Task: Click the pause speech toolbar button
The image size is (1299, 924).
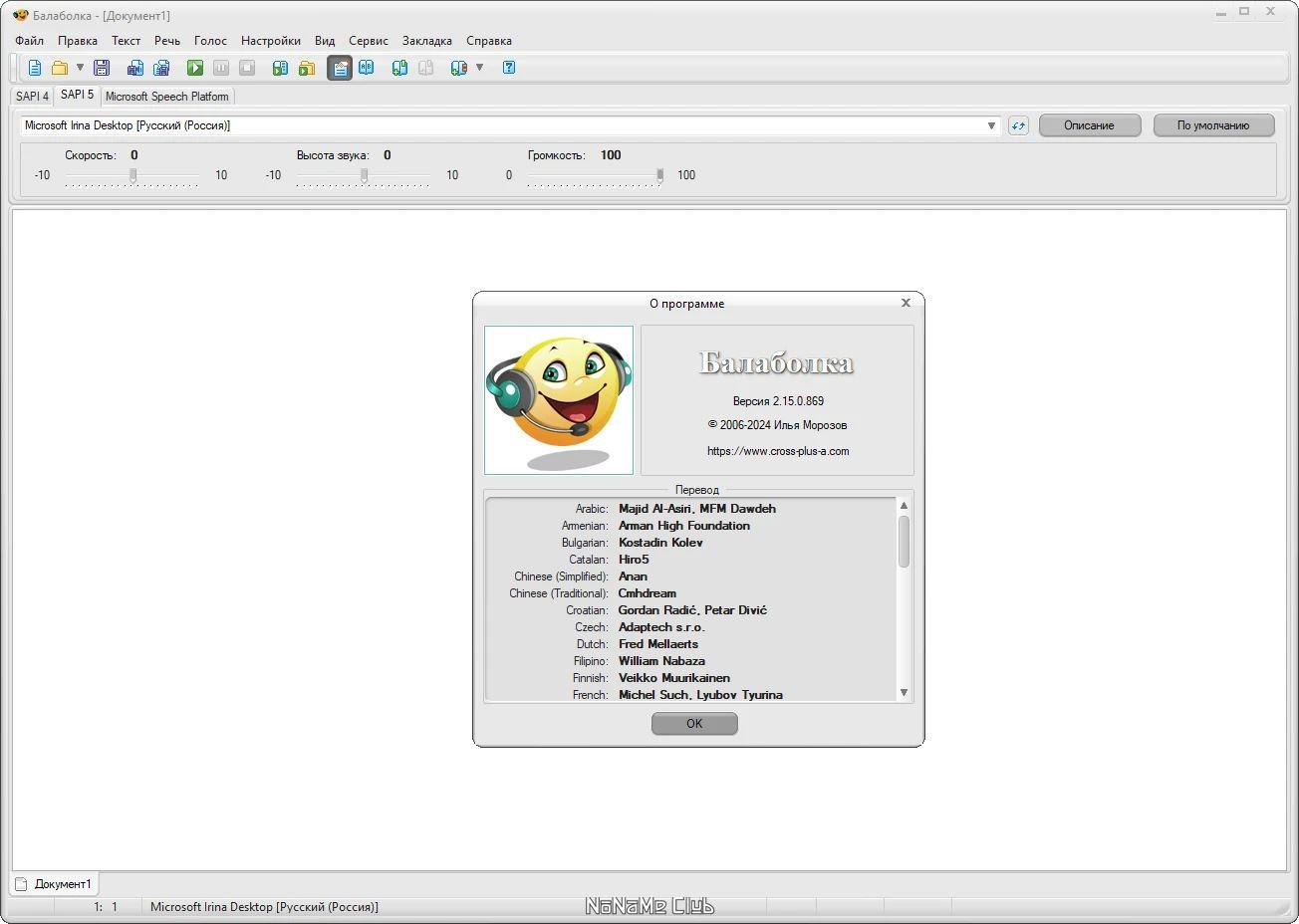Action: tap(221, 68)
